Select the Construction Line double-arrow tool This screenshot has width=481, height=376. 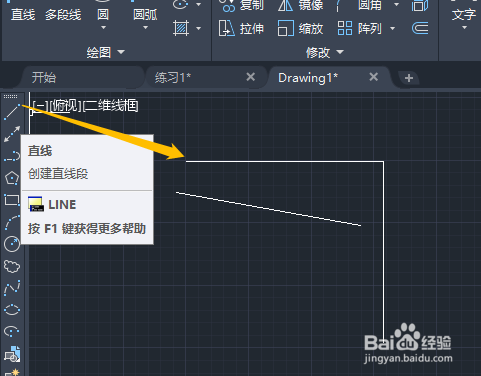coord(12,134)
